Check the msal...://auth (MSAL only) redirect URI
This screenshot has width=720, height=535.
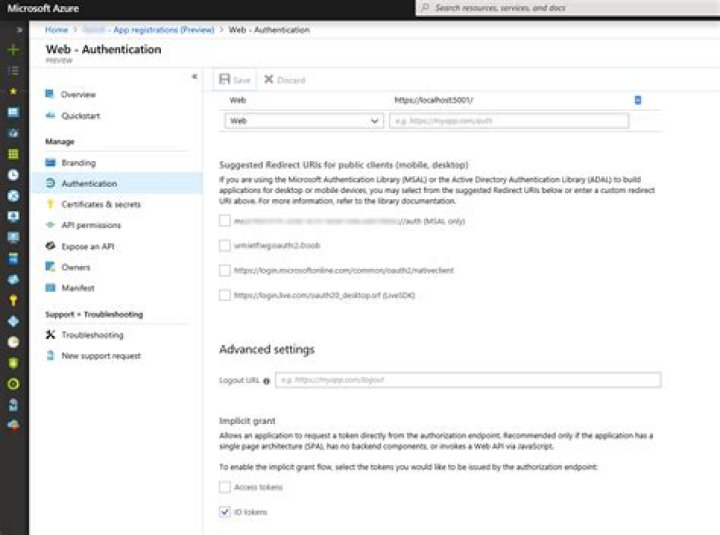click(x=225, y=221)
